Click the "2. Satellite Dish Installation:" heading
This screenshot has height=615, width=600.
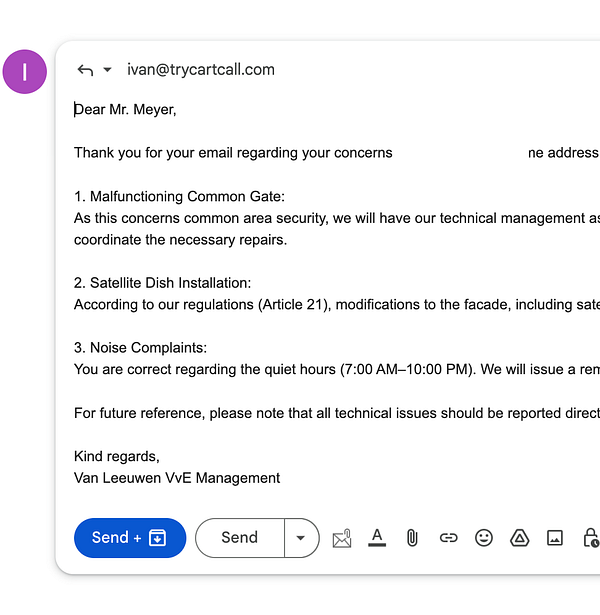(x=162, y=283)
